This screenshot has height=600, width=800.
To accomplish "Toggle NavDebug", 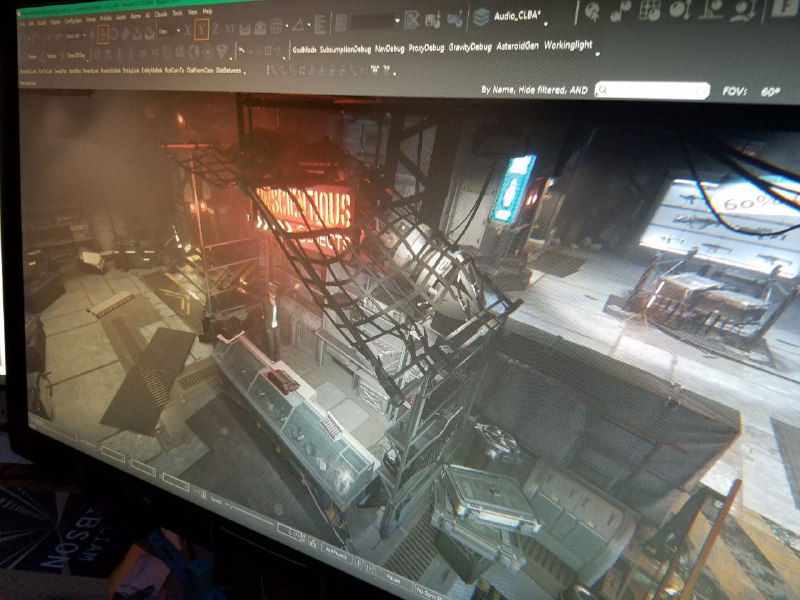I will (x=390, y=48).
